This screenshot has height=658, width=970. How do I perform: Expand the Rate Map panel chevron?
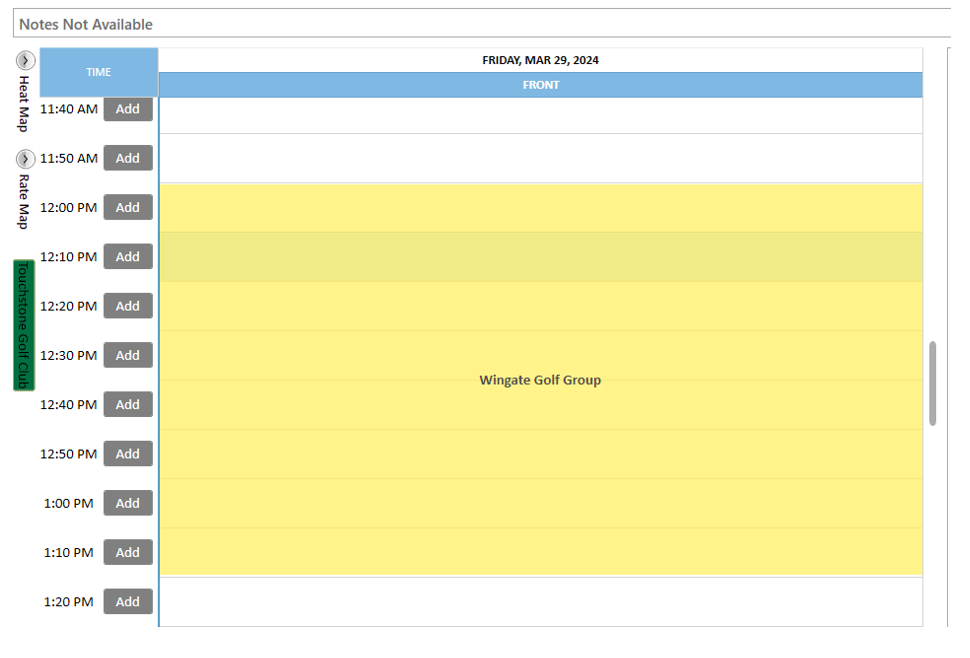coord(25,159)
